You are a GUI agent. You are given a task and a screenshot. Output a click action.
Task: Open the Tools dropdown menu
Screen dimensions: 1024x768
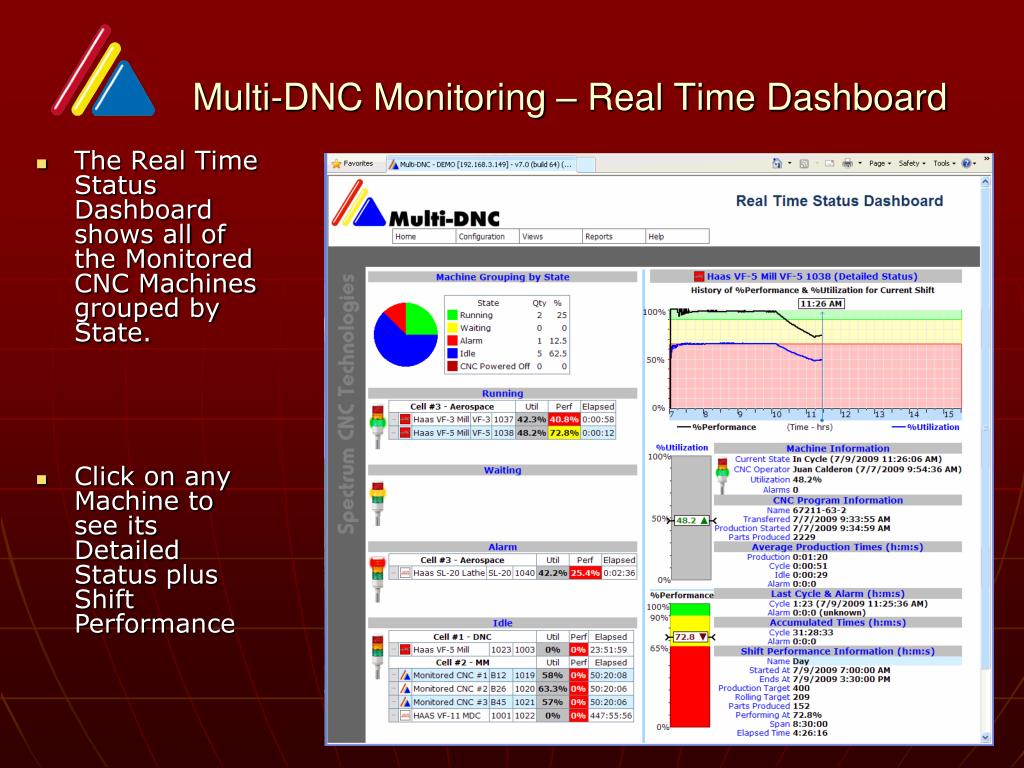[x=944, y=163]
